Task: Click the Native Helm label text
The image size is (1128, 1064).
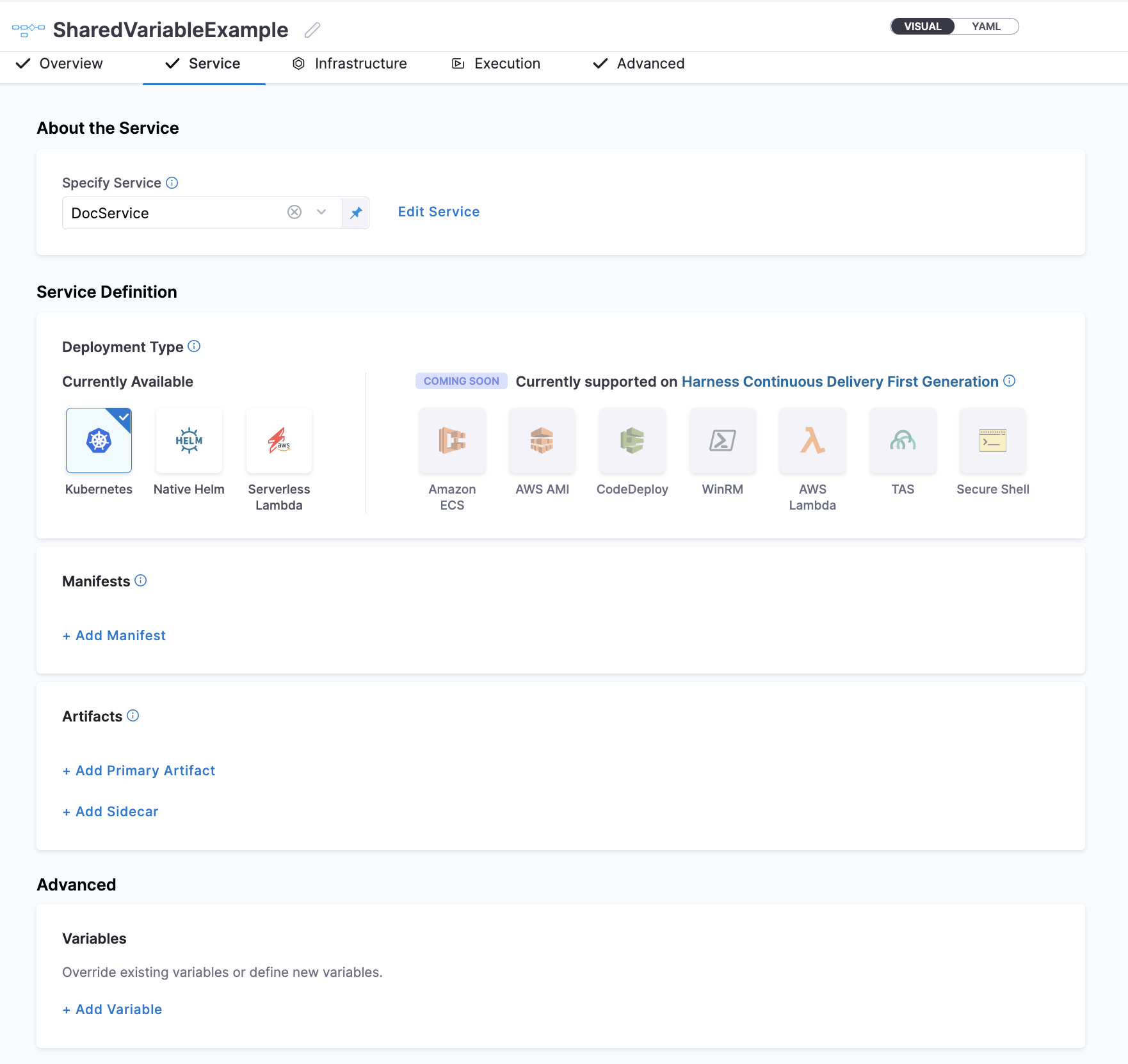Action: pyautogui.click(x=189, y=489)
